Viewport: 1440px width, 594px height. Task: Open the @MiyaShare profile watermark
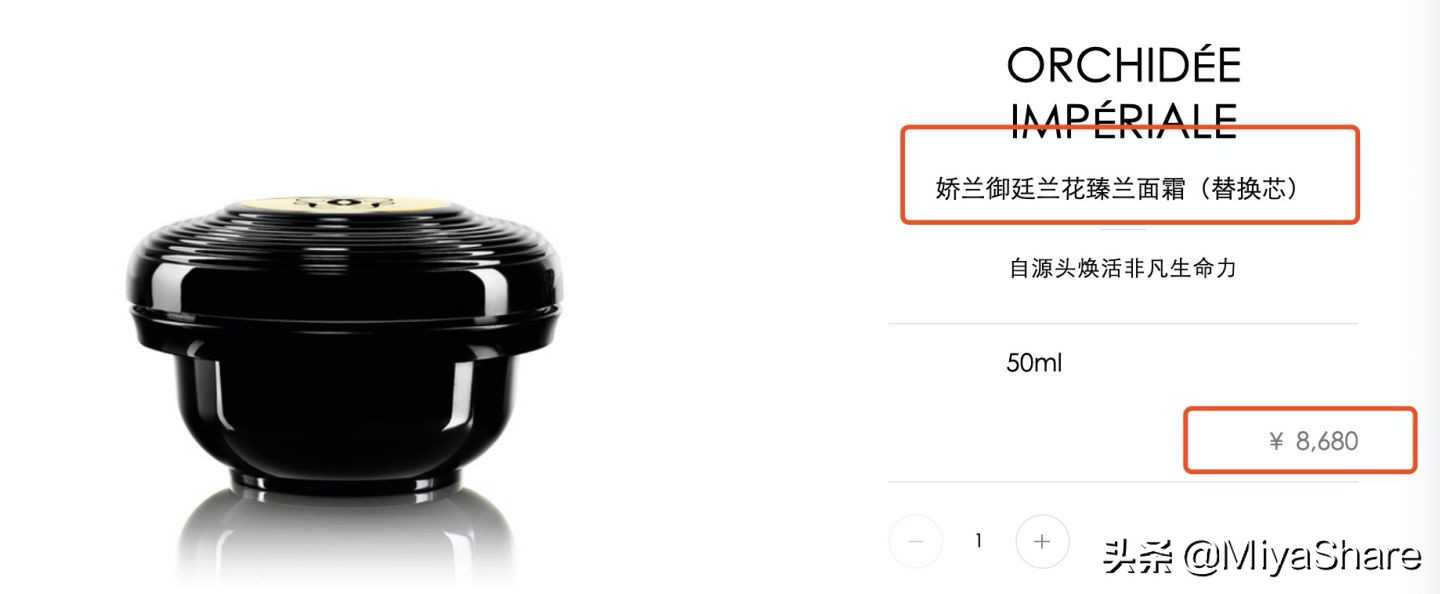tap(1300, 556)
